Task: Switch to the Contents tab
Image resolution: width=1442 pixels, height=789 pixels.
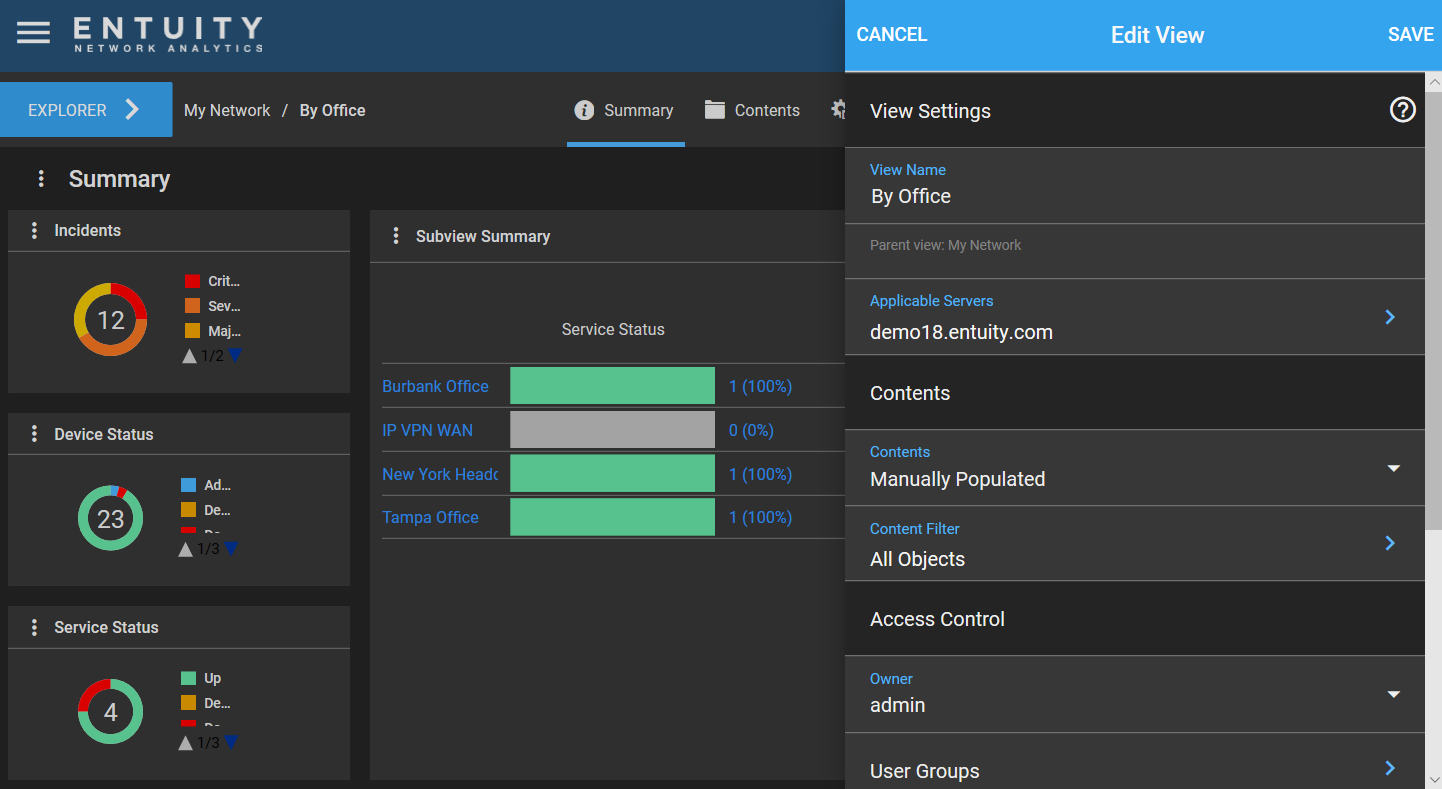Action: 752,110
